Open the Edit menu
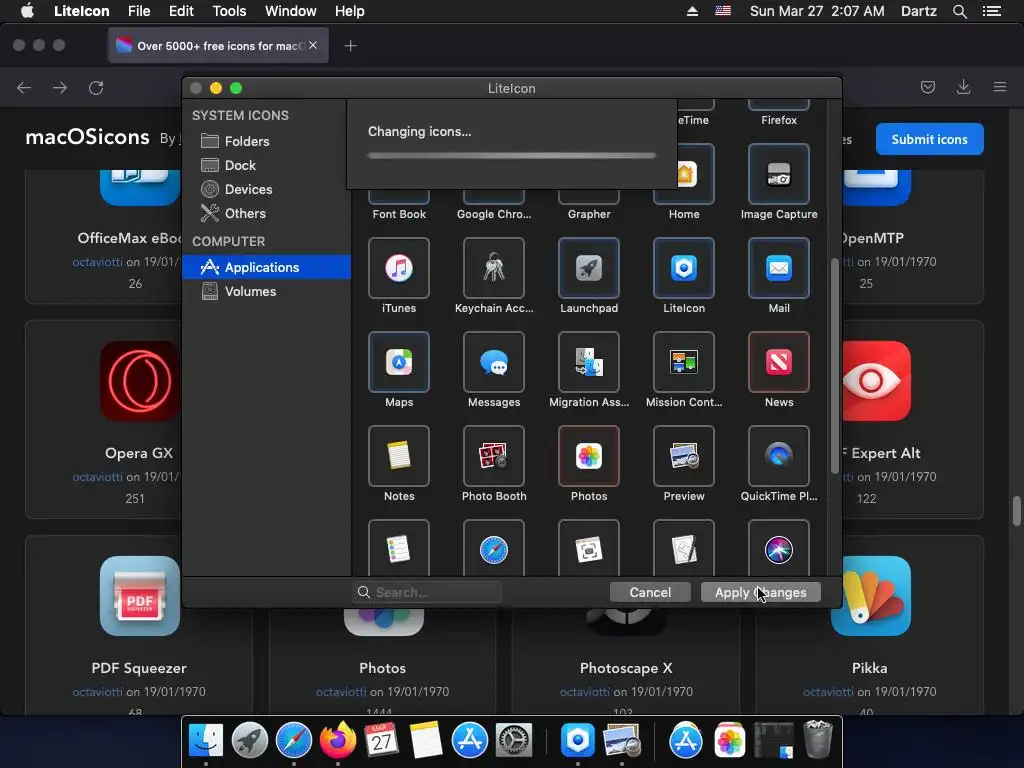This screenshot has height=768, width=1024. pos(181,11)
